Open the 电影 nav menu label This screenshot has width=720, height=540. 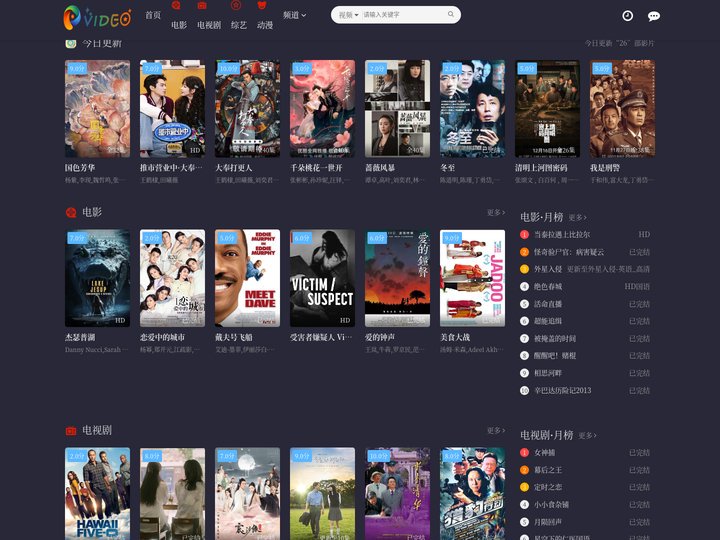(x=179, y=25)
